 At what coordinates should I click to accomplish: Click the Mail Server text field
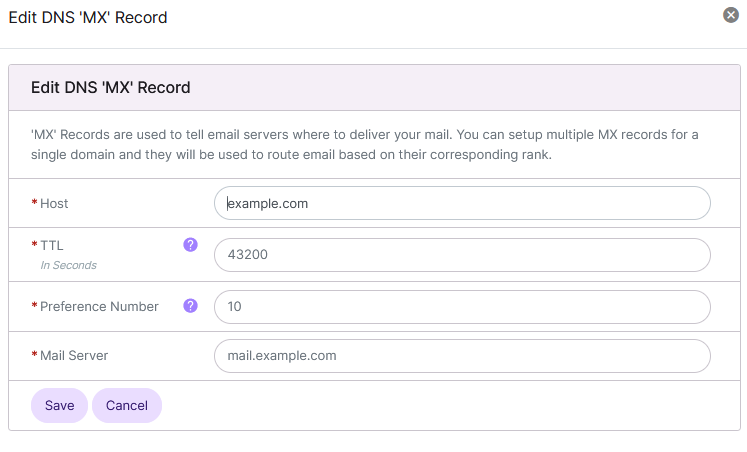pyautogui.click(x=462, y=355)
